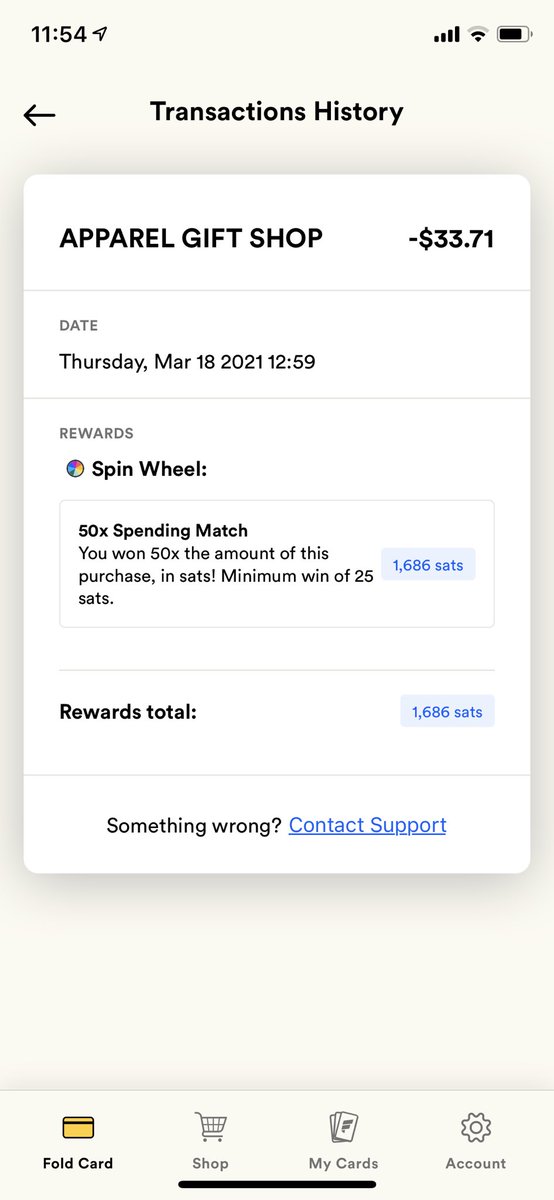Tap the Fold Card icon
Screen dimensions: 554x1200
78,1128
